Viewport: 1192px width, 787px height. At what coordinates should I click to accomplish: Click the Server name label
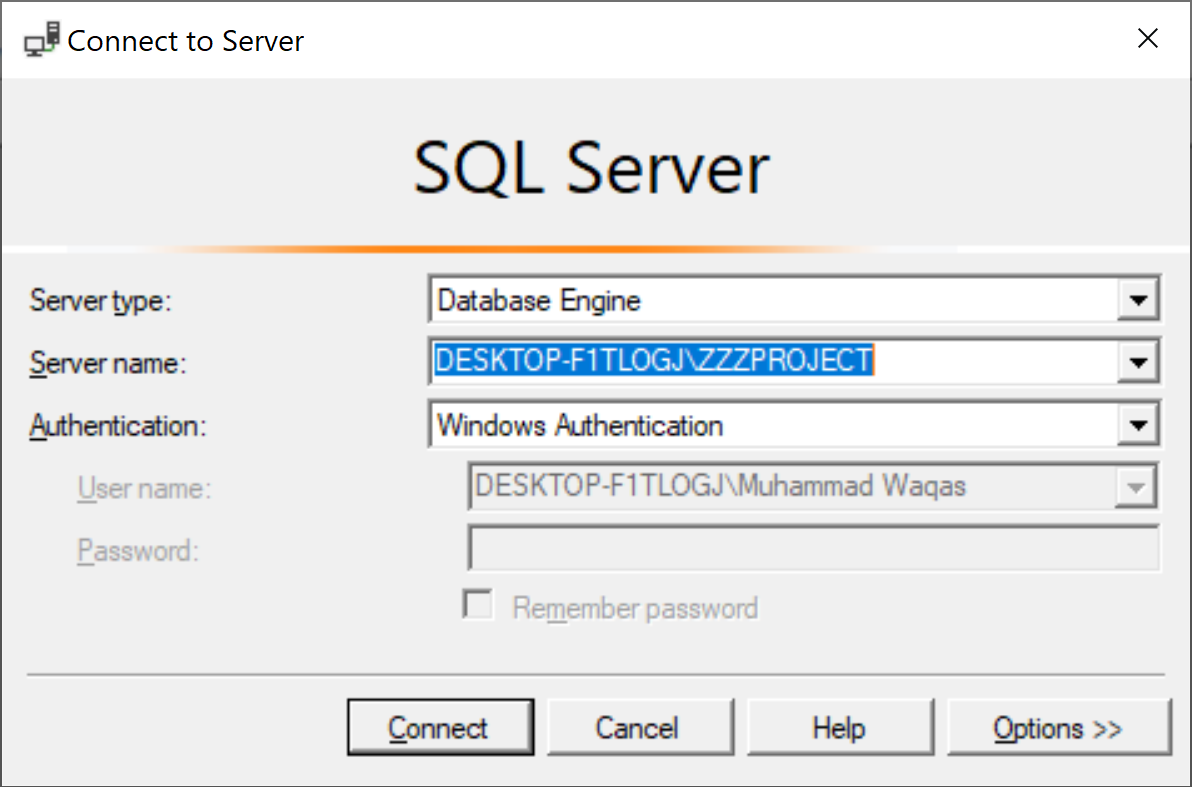coord(107,363)
